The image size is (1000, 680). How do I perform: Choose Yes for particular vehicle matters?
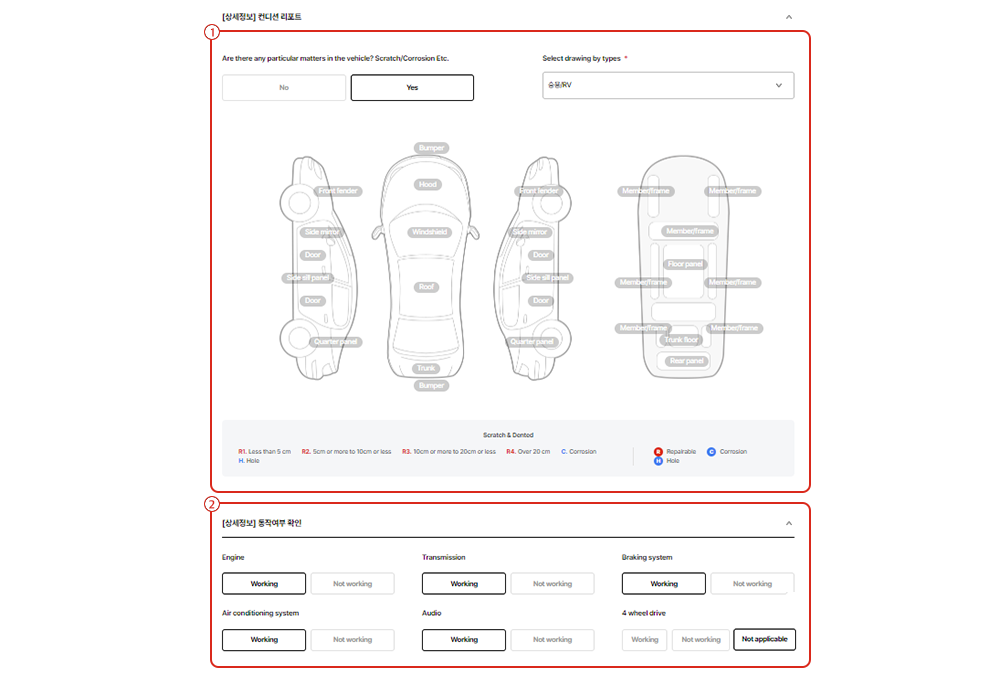click(412, 88)
